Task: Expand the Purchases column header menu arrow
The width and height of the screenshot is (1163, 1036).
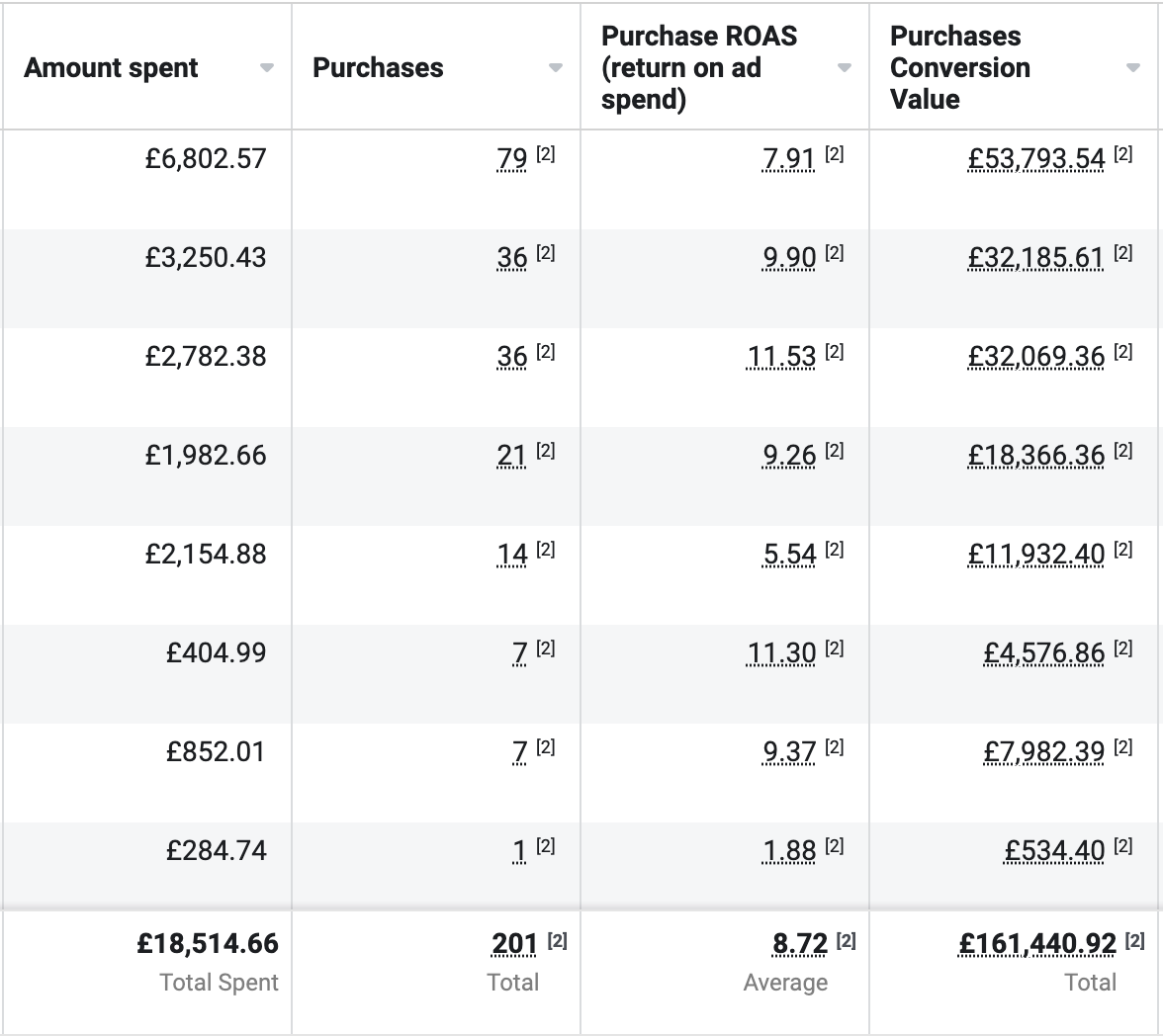Action: (x=556, y=68)
